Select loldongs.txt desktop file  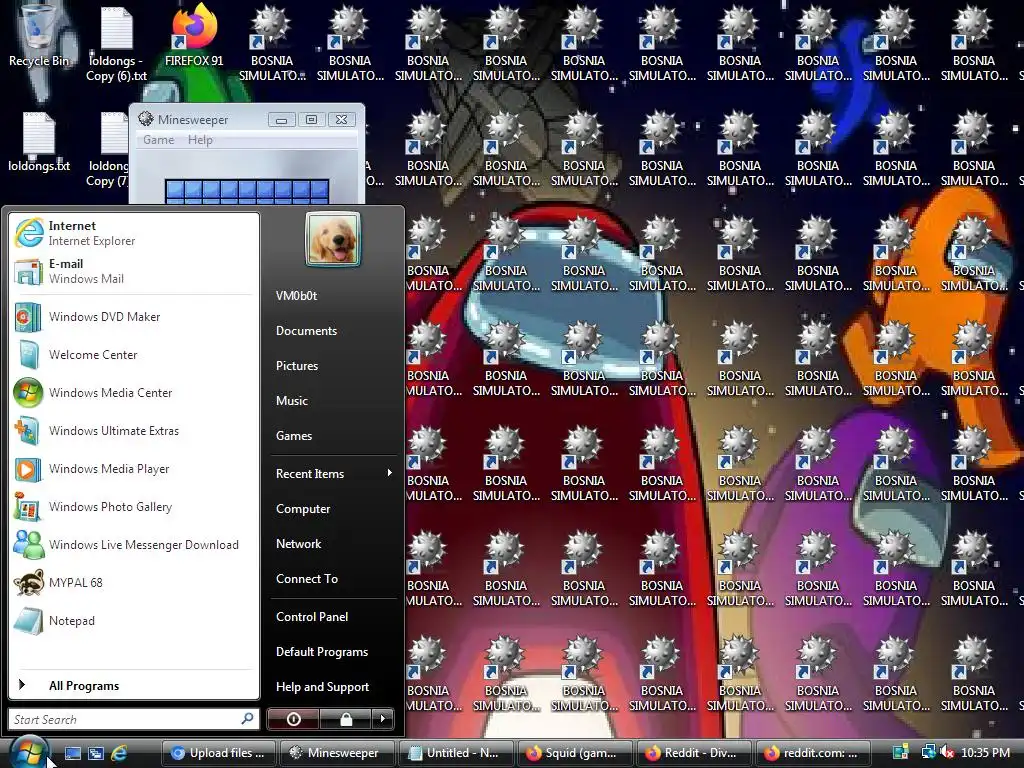[39, 142]
